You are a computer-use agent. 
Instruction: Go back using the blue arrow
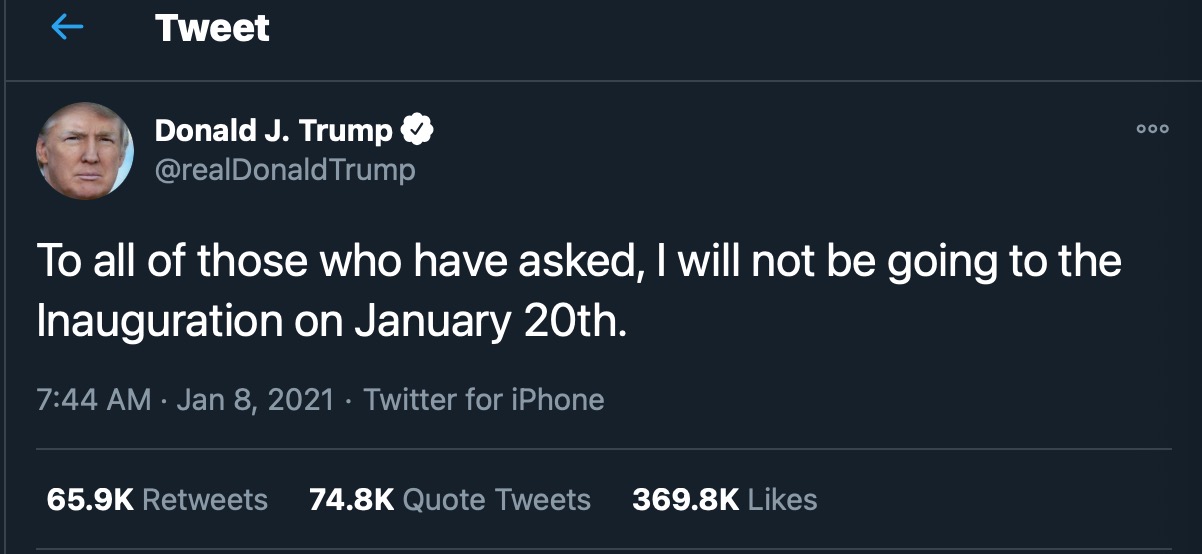coord(67,28)
